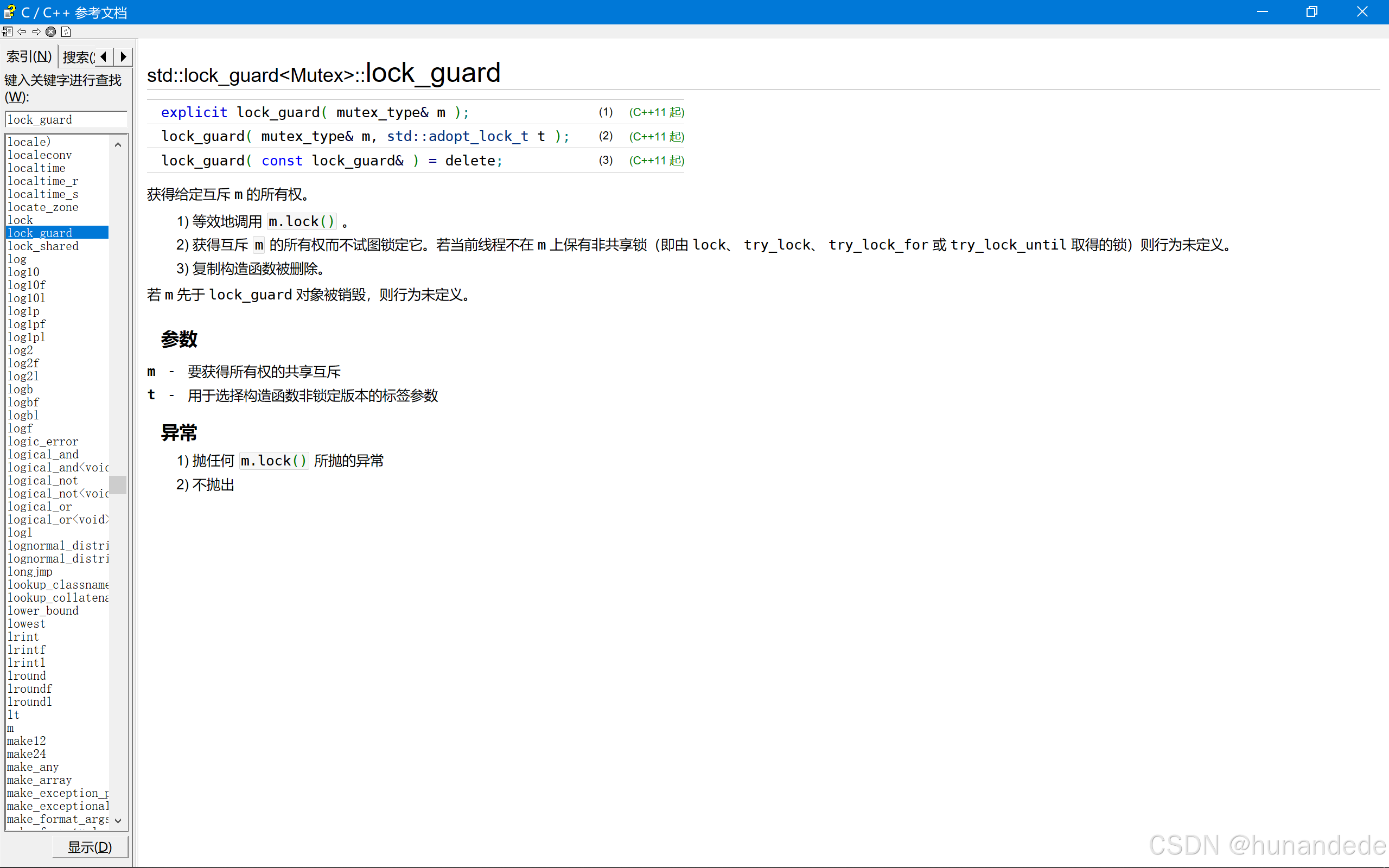This screenshot has height=868, width=1389.
Task: Select 'lrint' in the index list
Action: tap(23, 637)
